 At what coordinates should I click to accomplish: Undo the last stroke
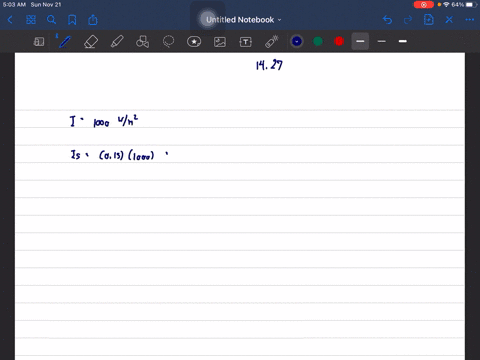click(387, 20)
